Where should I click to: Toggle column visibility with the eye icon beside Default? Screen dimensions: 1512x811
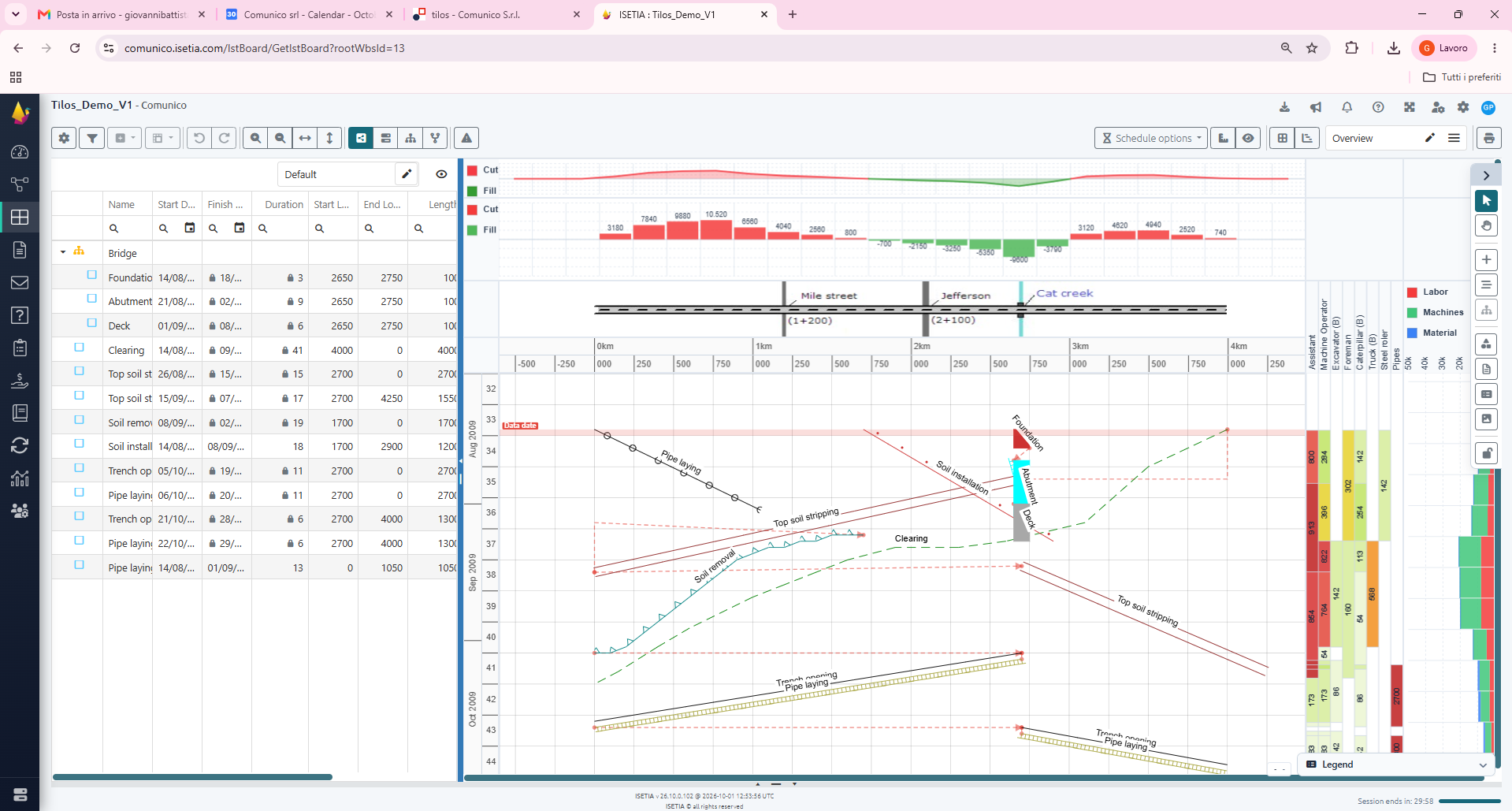click(x=441, y=174)
